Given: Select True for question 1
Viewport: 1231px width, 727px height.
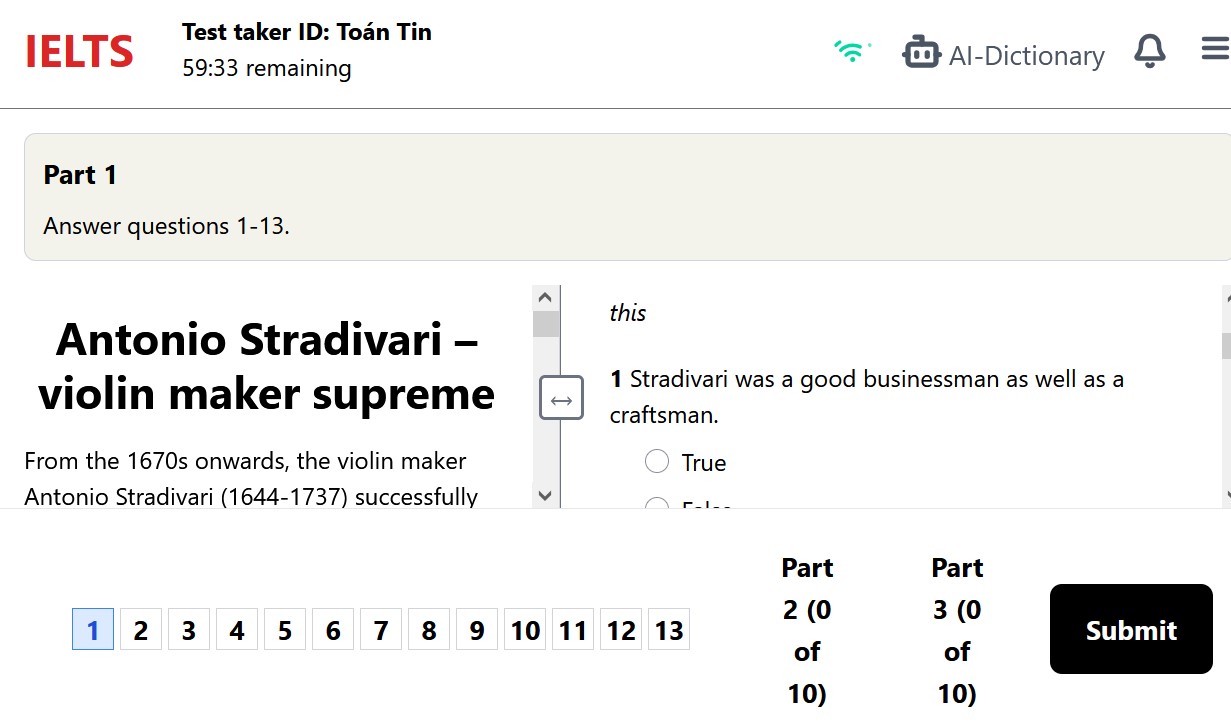Looking at the screenshot, I should click(657, 461).
